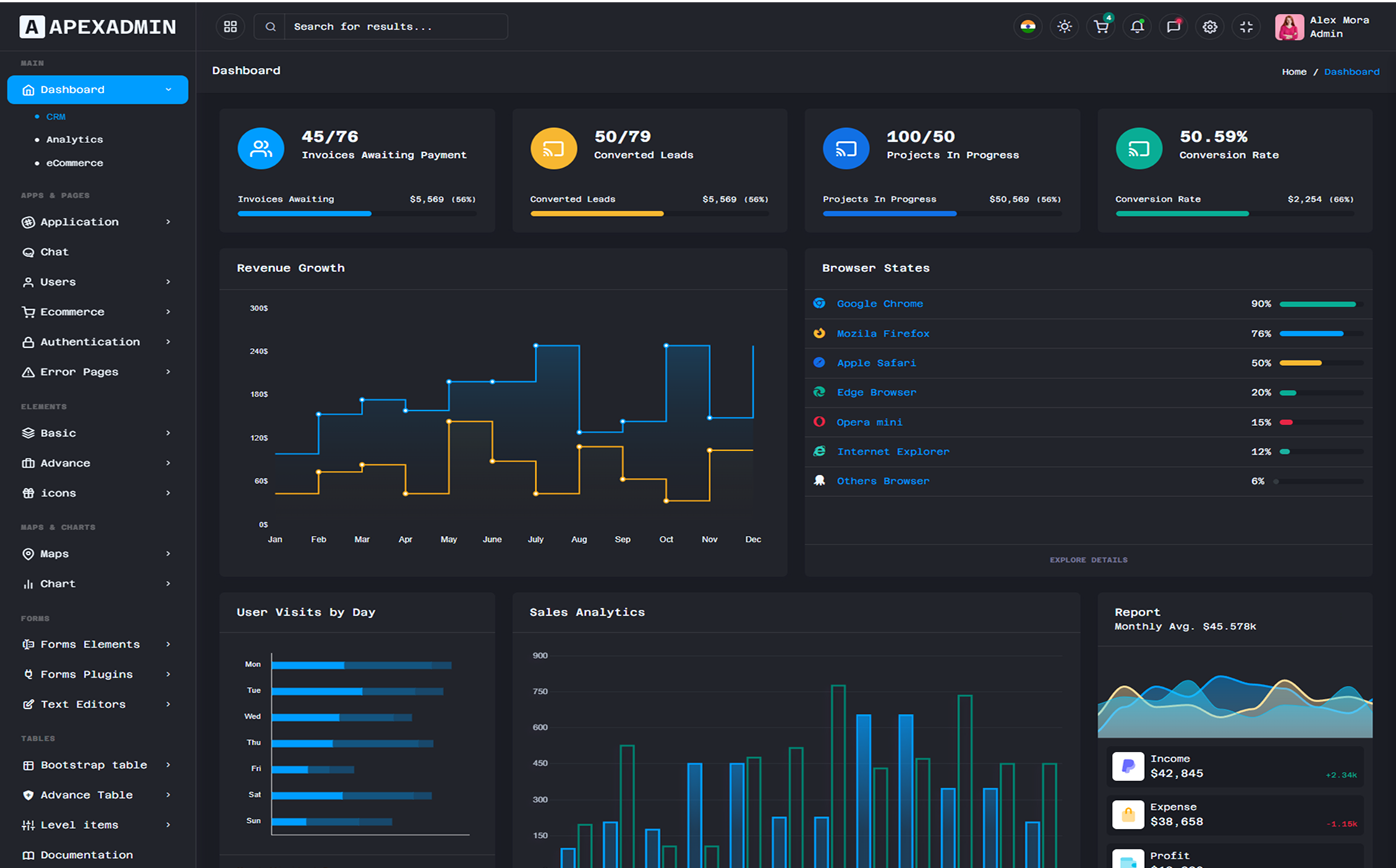Viewport: 1396px width, 868px height.
Task: Open notifications bell icon
Action: click(1137, 27)
